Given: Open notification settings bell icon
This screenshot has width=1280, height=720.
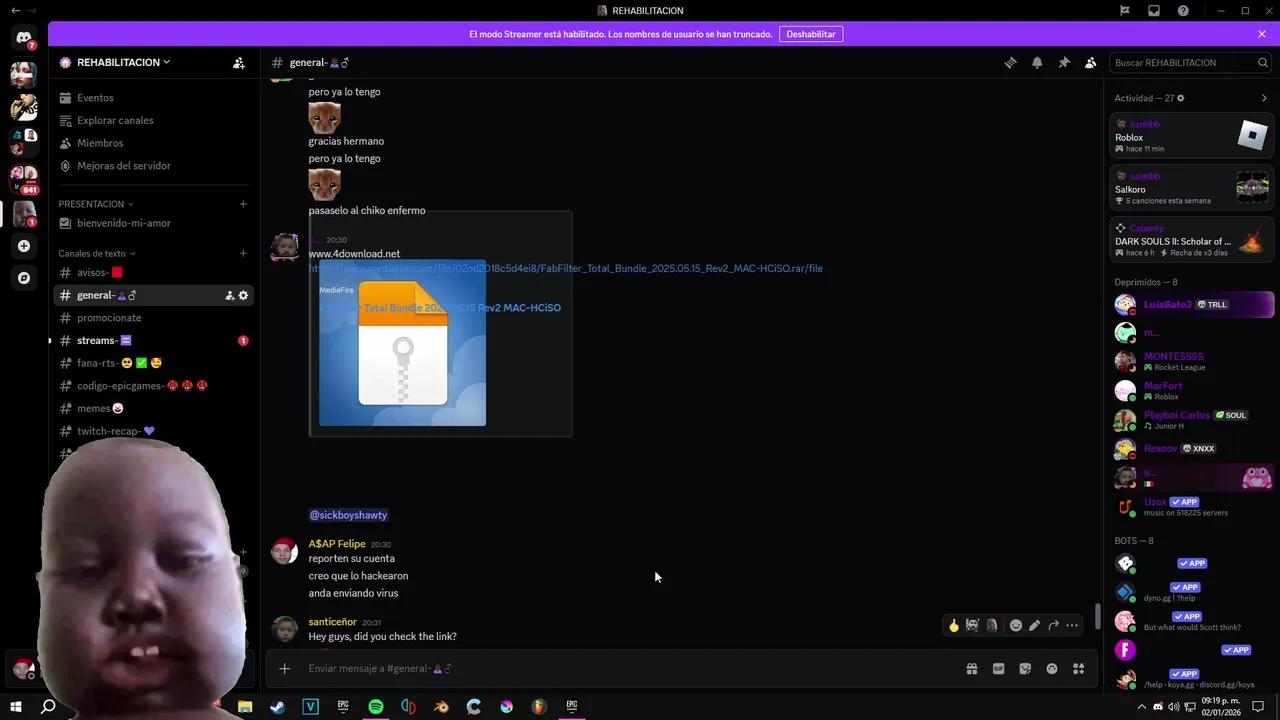Looking at the screenshot, I should coord(1037,62).
